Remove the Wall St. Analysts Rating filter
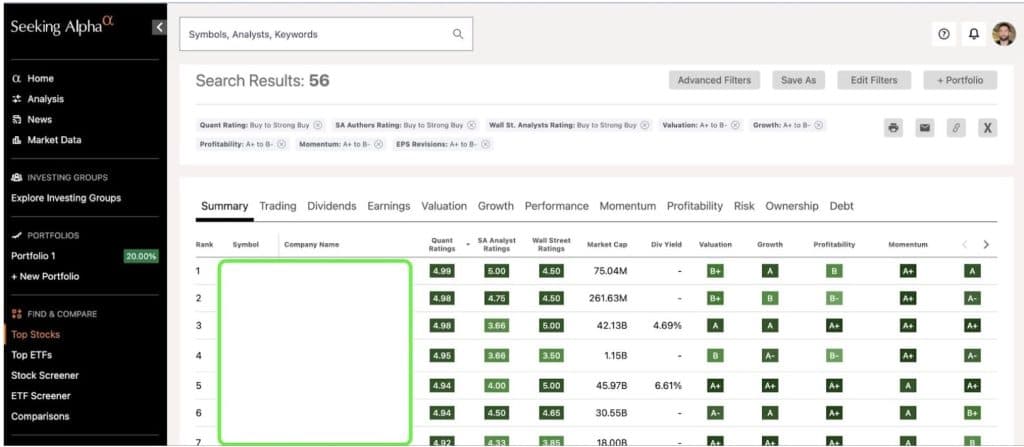This screenshot has width=1024, height=447. point(645,125)
